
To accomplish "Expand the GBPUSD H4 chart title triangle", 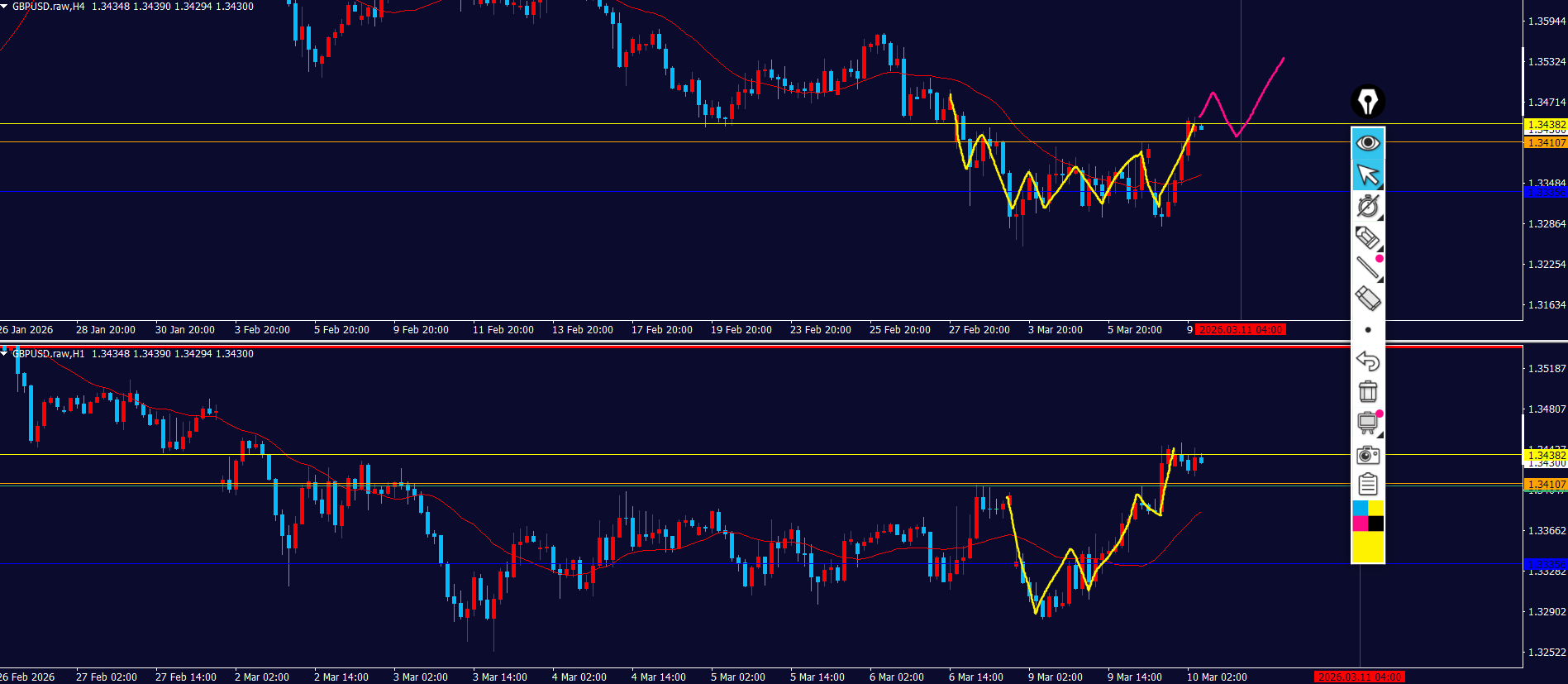I will pos(5,6).
